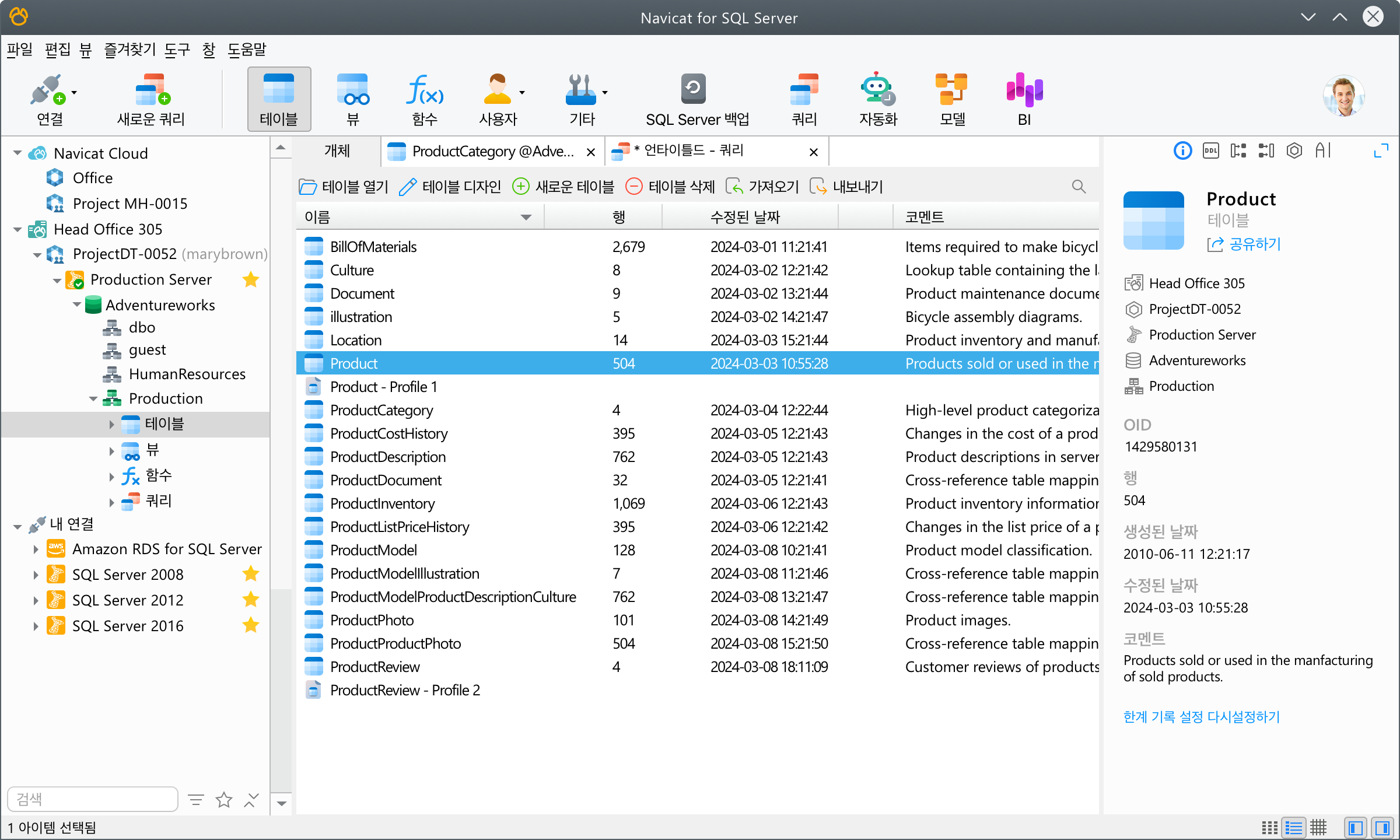The width and height of the screenshot is (1400, 840).
Task: Collapse the Adventureworks database node
Action: pos(77,304)
